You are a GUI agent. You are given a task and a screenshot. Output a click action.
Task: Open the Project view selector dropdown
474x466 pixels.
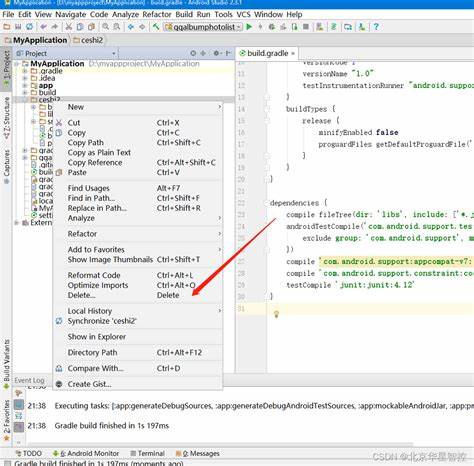[66, 53]
